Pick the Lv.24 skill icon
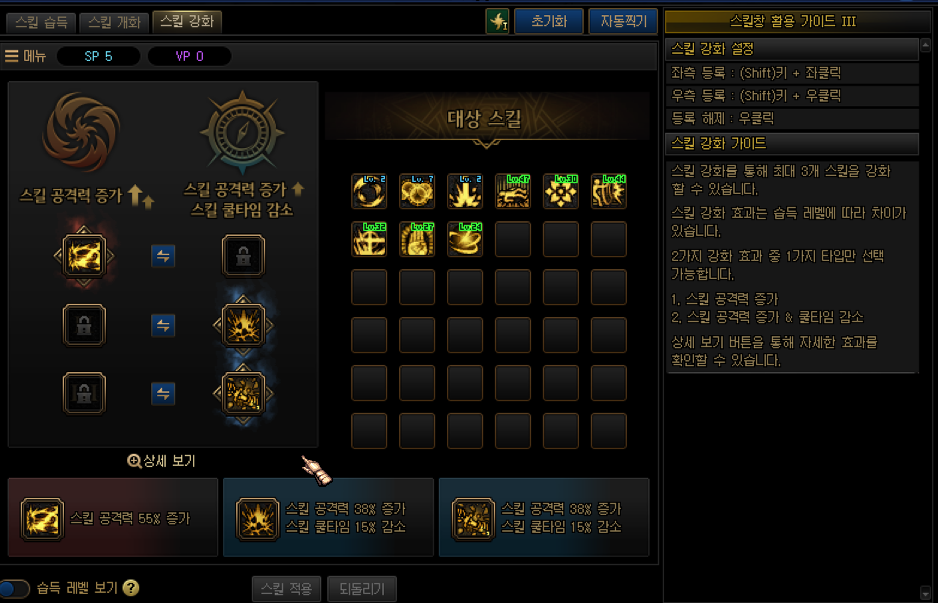938x603 pixels. 465,239
